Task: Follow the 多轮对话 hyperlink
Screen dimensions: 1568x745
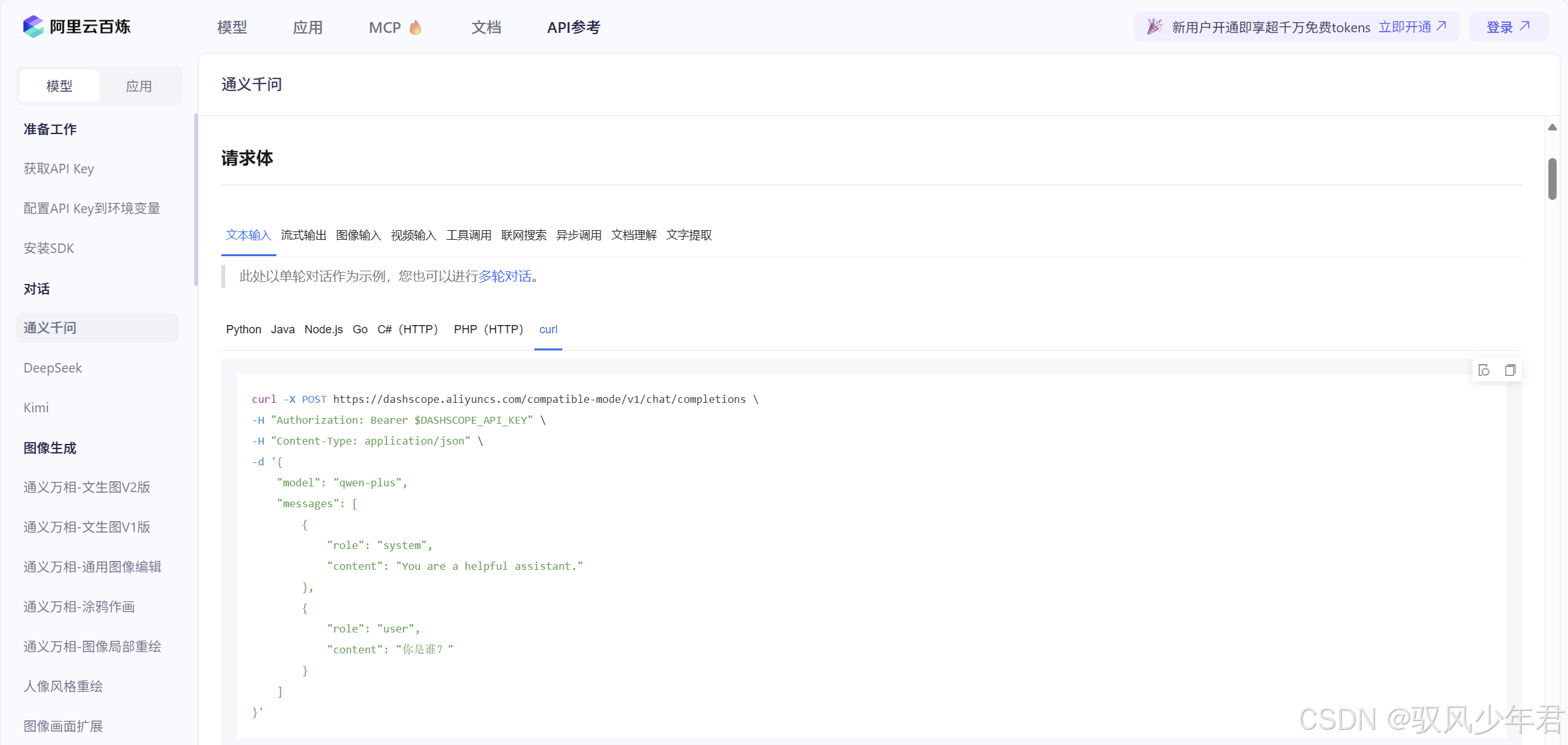Action: coord(504,276)
